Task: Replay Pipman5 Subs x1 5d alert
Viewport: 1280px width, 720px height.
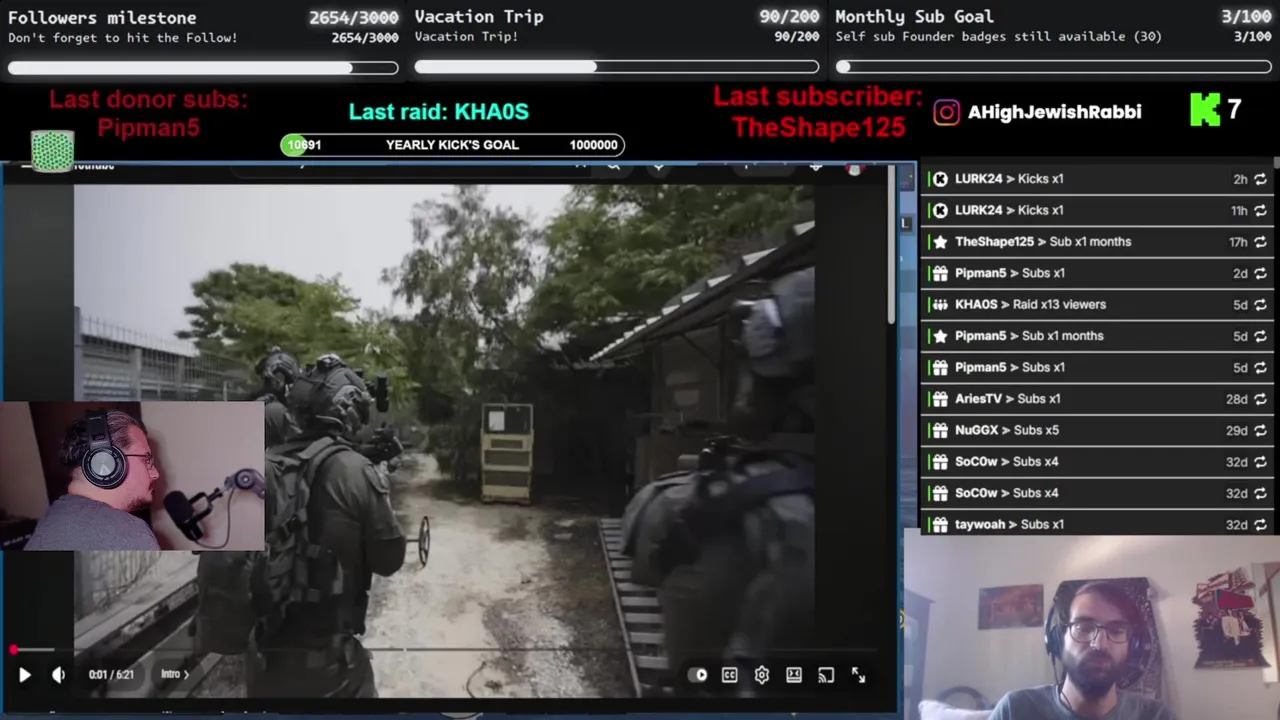Action: point(1260,367)
